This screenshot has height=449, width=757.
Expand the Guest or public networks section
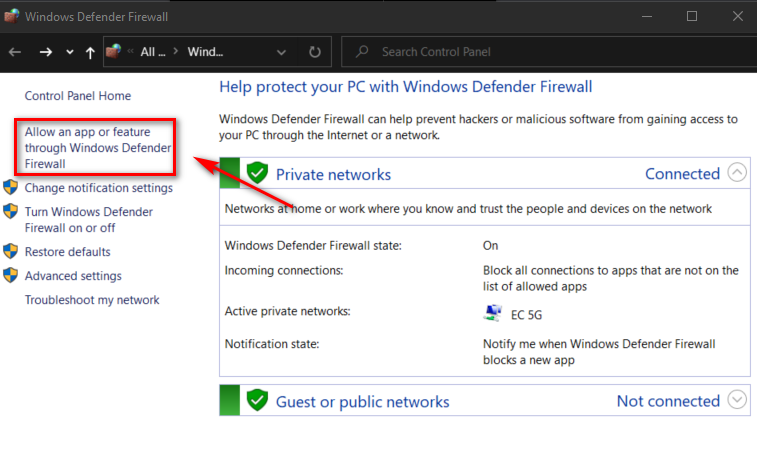click(x=737, y=400)
